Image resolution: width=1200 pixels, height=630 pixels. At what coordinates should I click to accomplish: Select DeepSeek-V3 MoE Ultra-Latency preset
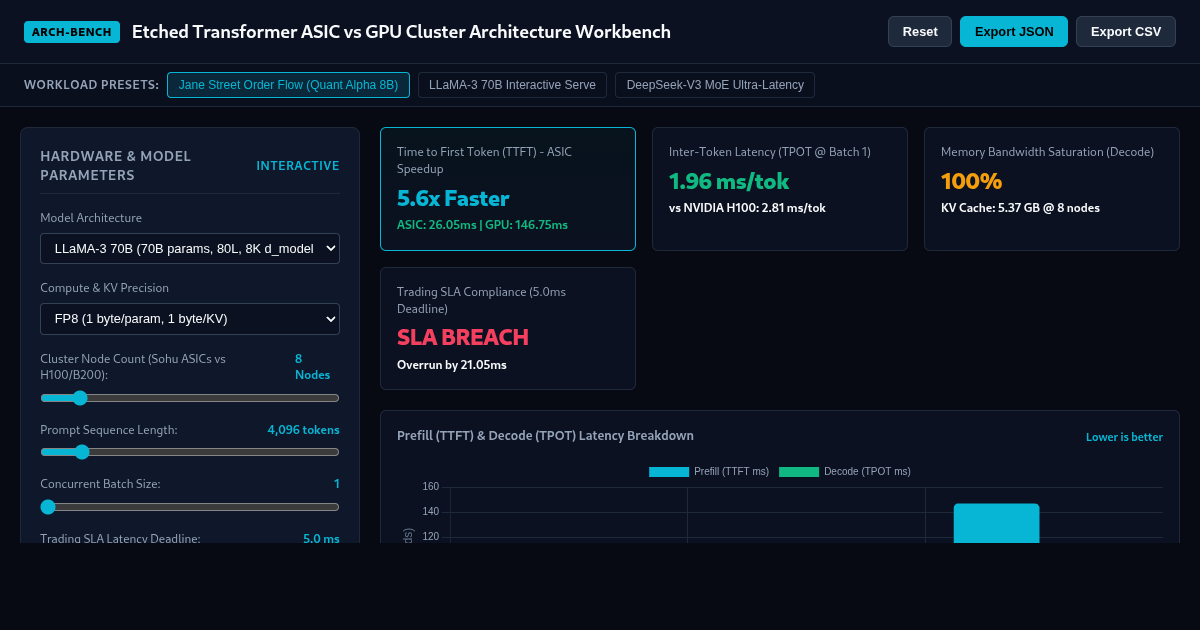tap(715, 85)
